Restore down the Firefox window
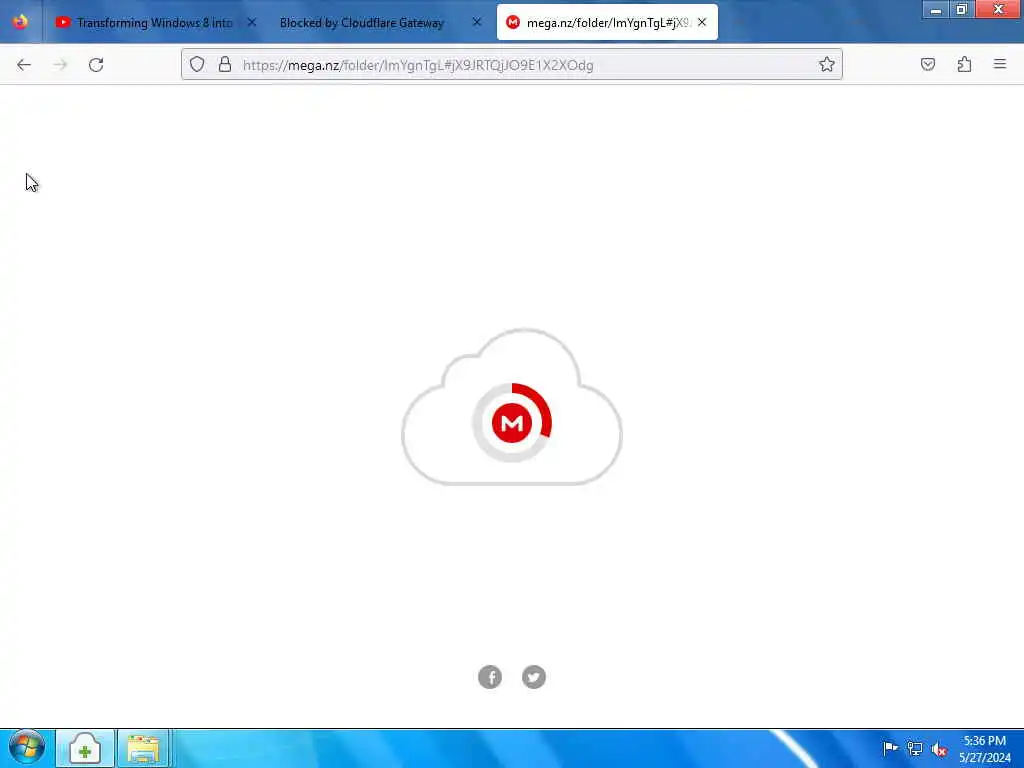The width and height of the screenshot is (1024, 768). 961,9
